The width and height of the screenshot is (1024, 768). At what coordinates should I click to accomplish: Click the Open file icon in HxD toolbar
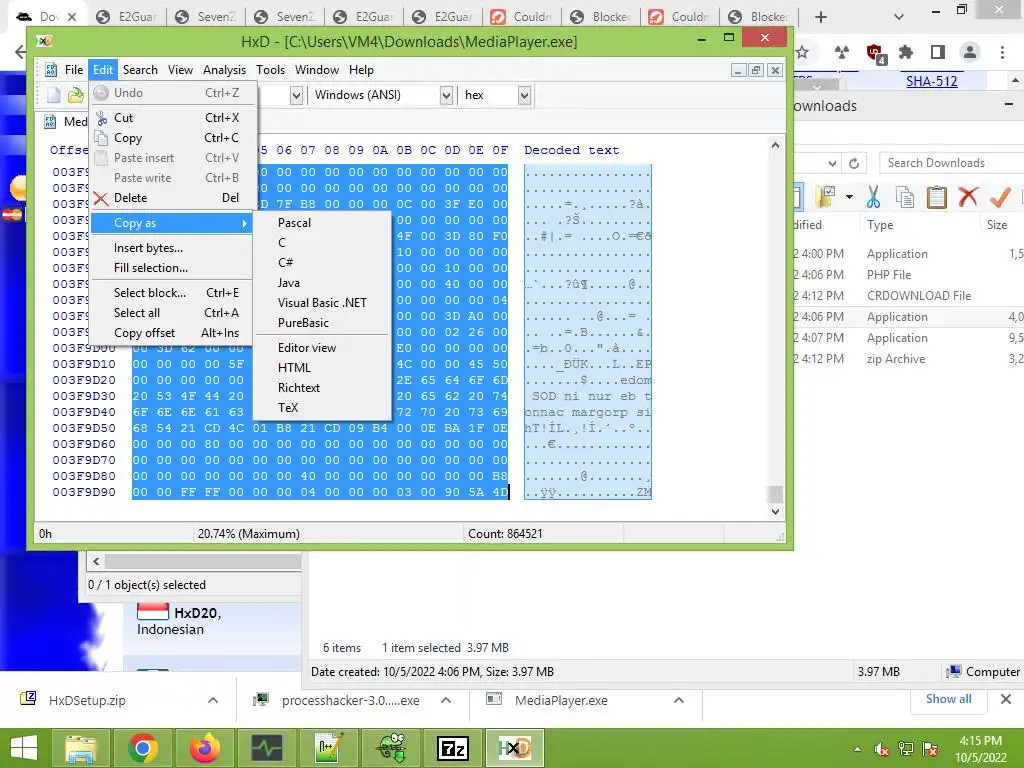pyautogui.click(x=76, y=95)
